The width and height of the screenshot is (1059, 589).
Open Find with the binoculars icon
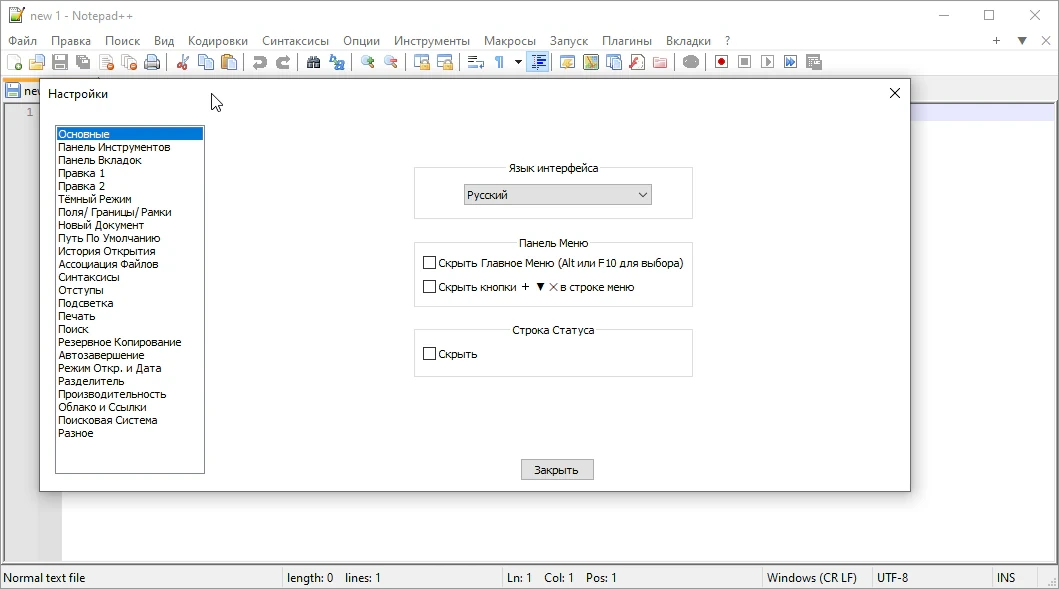tap(313, 62)
